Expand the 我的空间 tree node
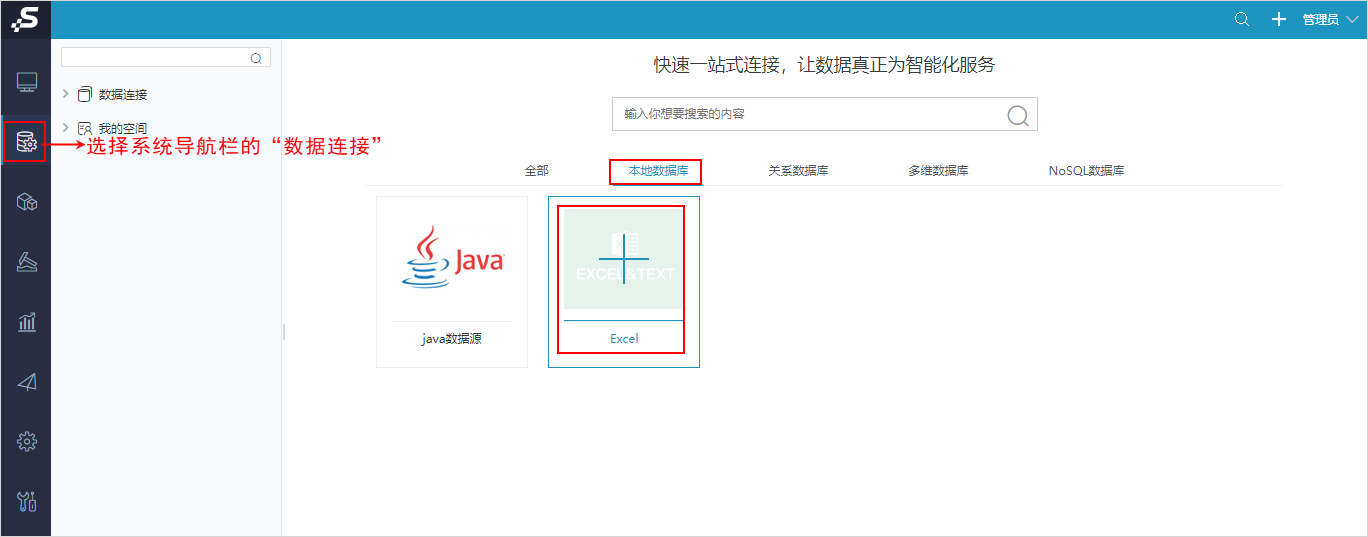The image size is (1368, 537). click(66, 127)
